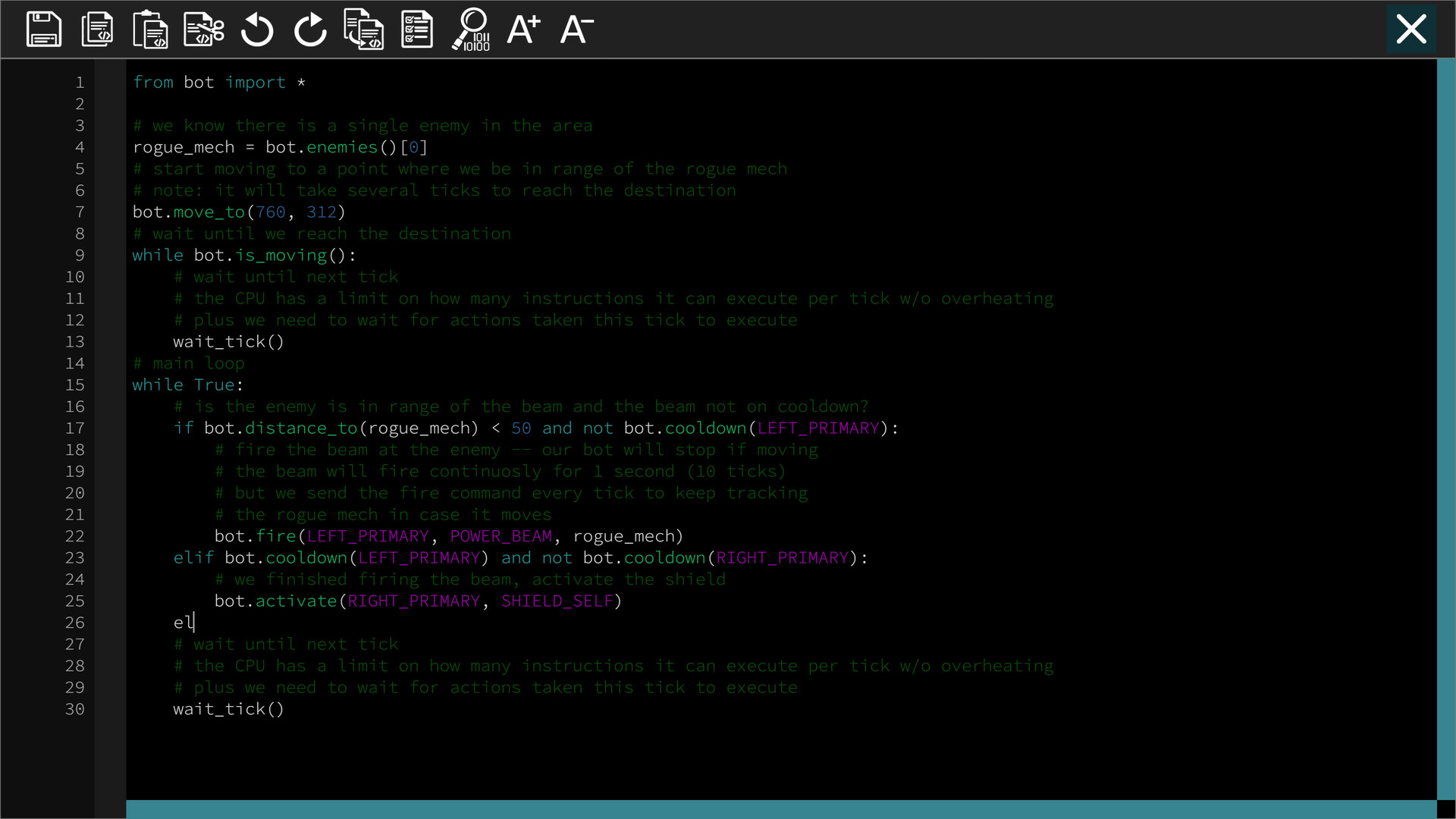This screenshot has width=1456, height=819.
Task: Click the 'SHIELD_SELF' constant on line 25
Action: click(x=557, y=601)
